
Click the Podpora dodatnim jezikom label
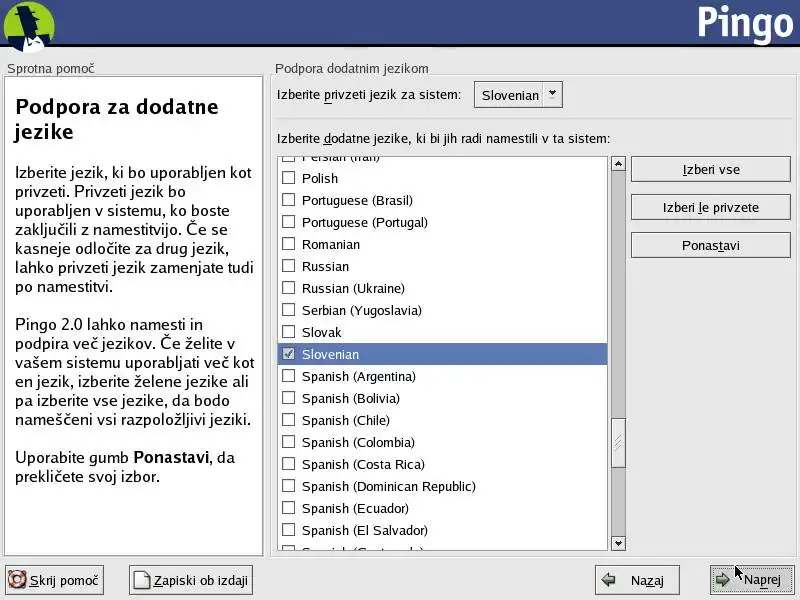[x=352, y=68]
